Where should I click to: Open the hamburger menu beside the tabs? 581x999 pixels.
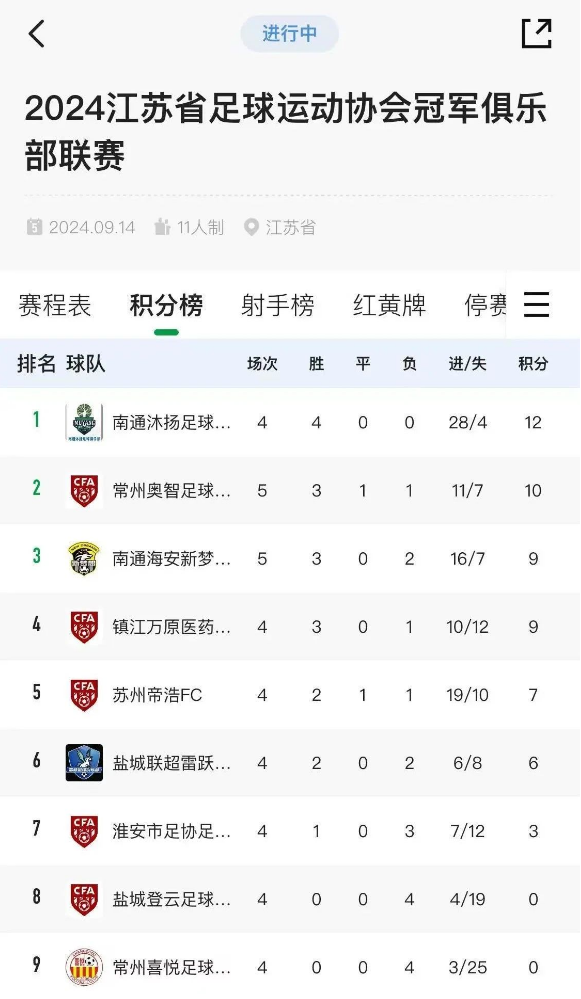click(536, 305)
